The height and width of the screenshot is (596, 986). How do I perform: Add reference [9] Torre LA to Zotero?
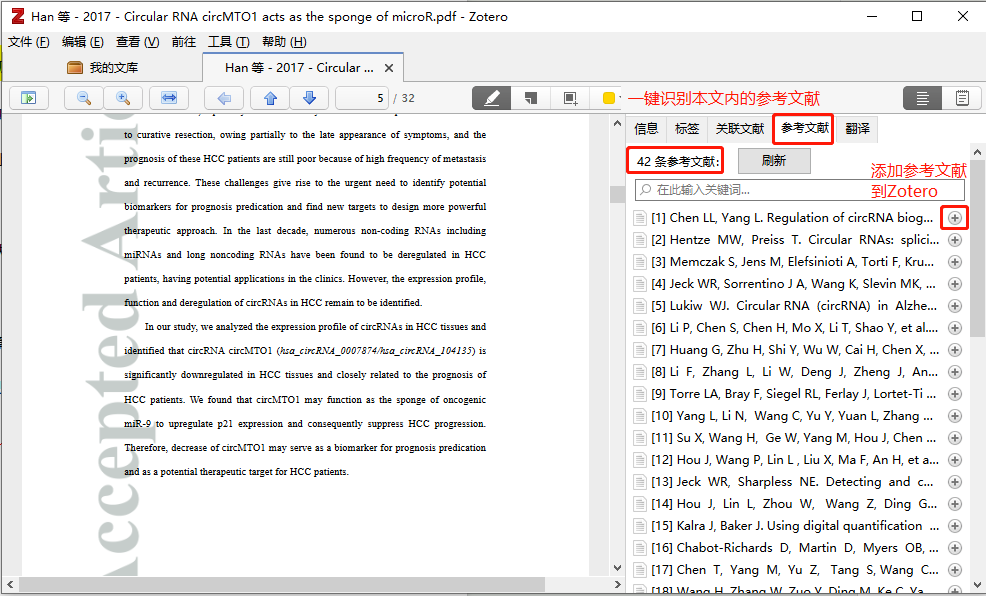click(x=955, y=394)
